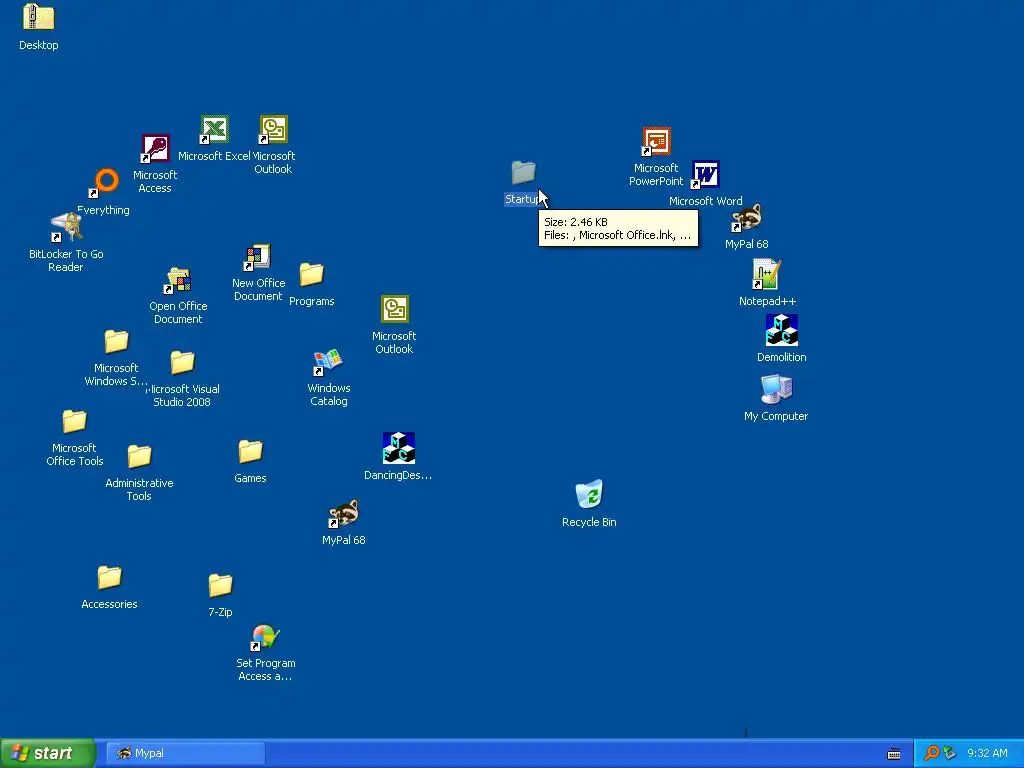
Task: Select the DancingDes... icon
Action: 398,448
